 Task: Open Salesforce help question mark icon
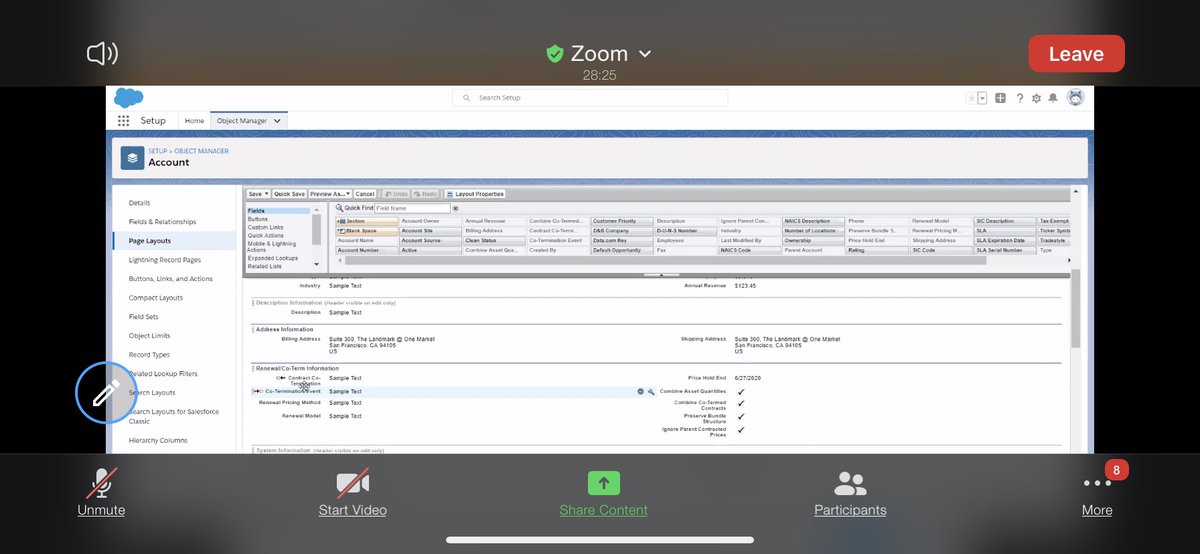[1020, 98]
